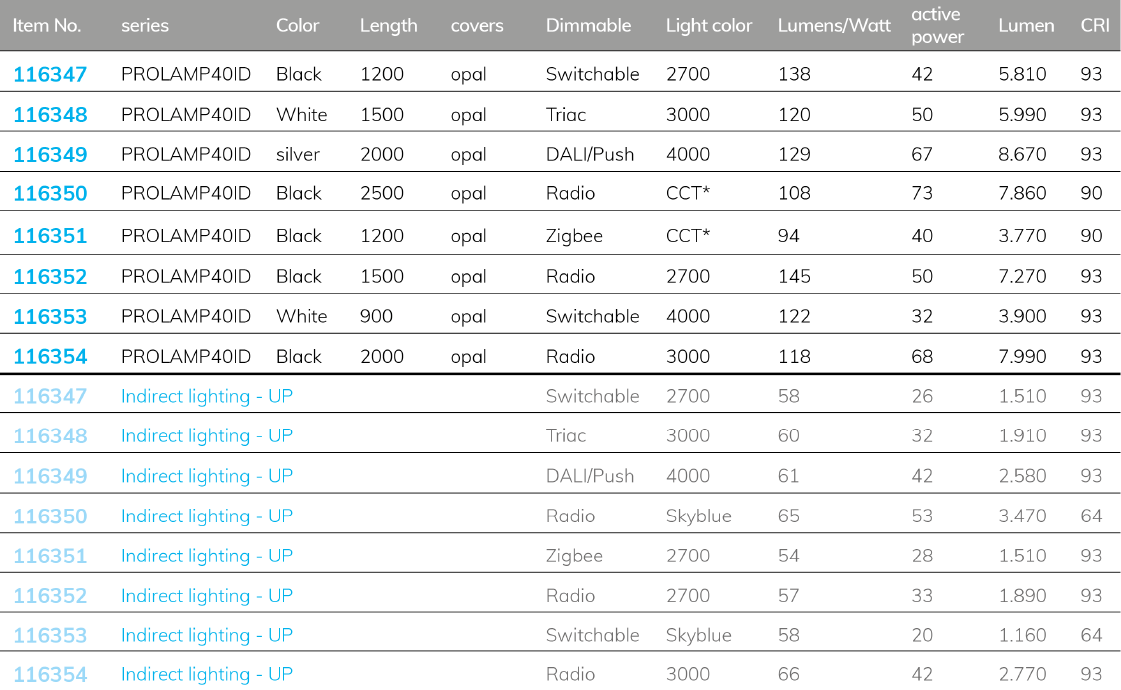Click the Item No. column header

[47, 26]
